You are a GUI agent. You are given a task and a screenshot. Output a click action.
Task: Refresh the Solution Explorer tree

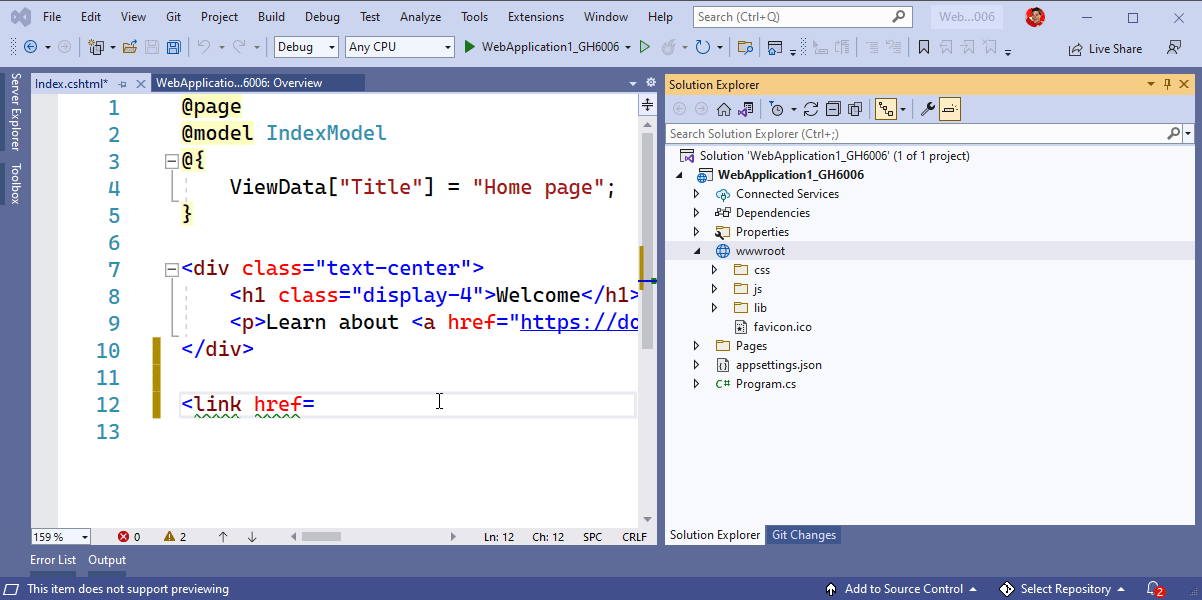point(812,108)
